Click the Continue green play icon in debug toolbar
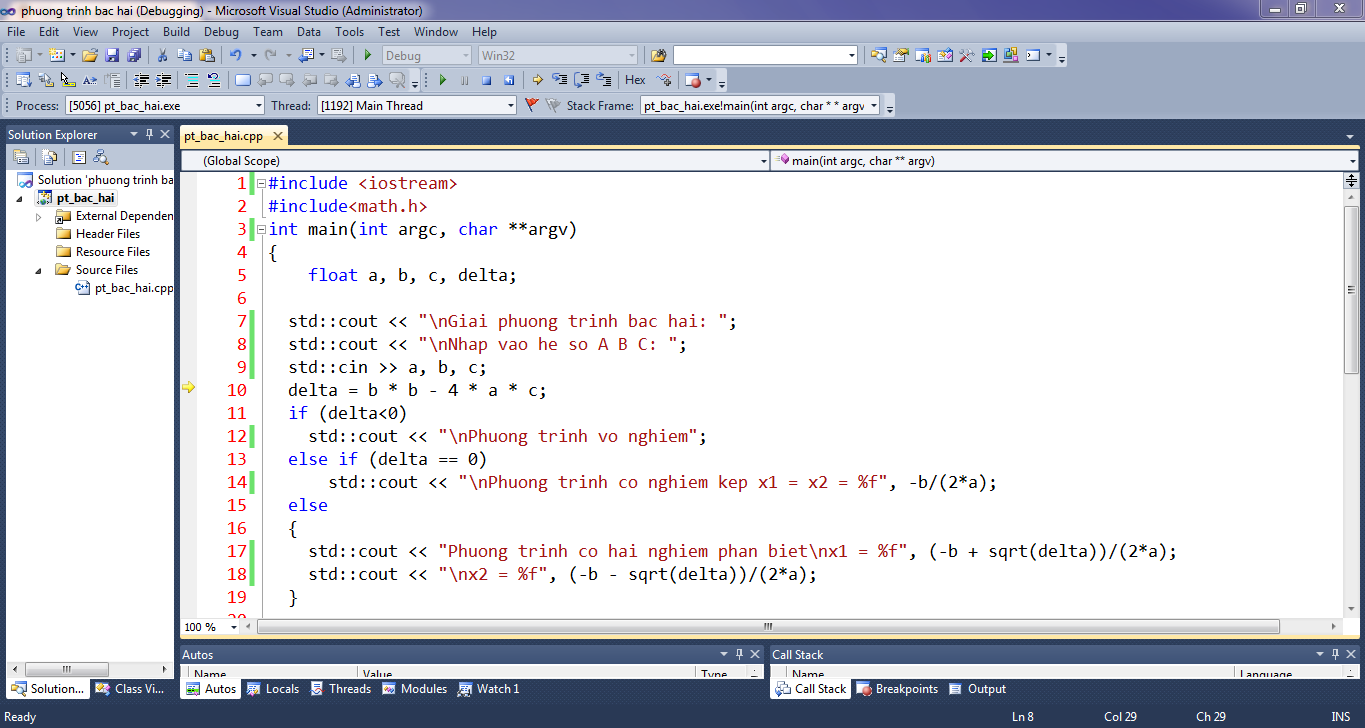This screenshot has height=728, width=1365. (443, 80)
